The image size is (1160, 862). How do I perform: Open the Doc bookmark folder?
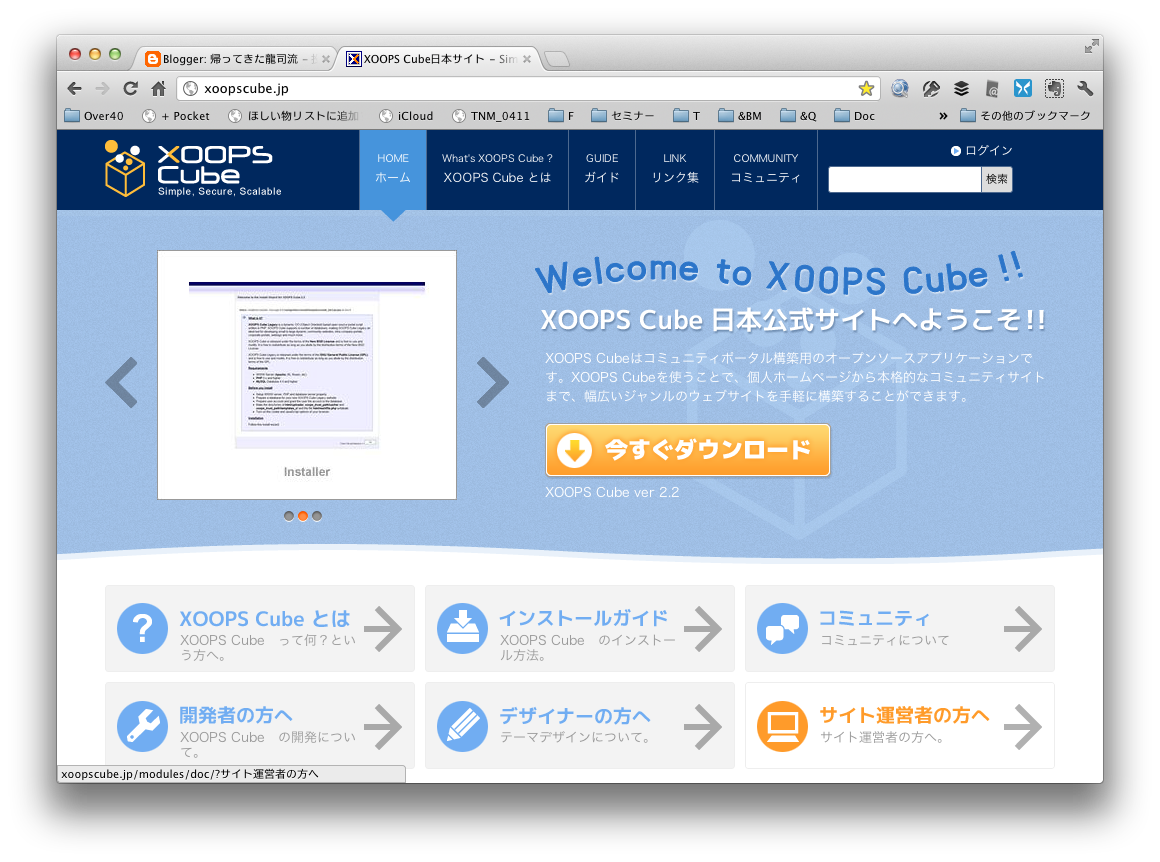(x=854, y=116)
